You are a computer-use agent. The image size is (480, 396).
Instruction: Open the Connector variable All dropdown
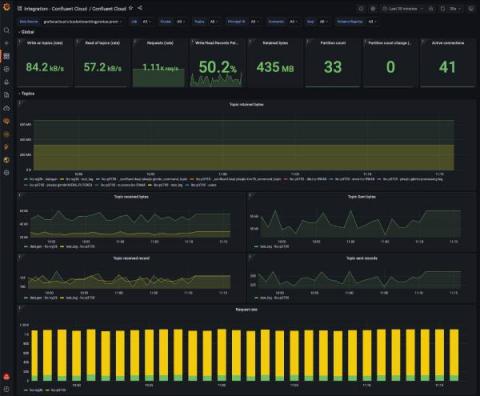click(x=293, y=22)
